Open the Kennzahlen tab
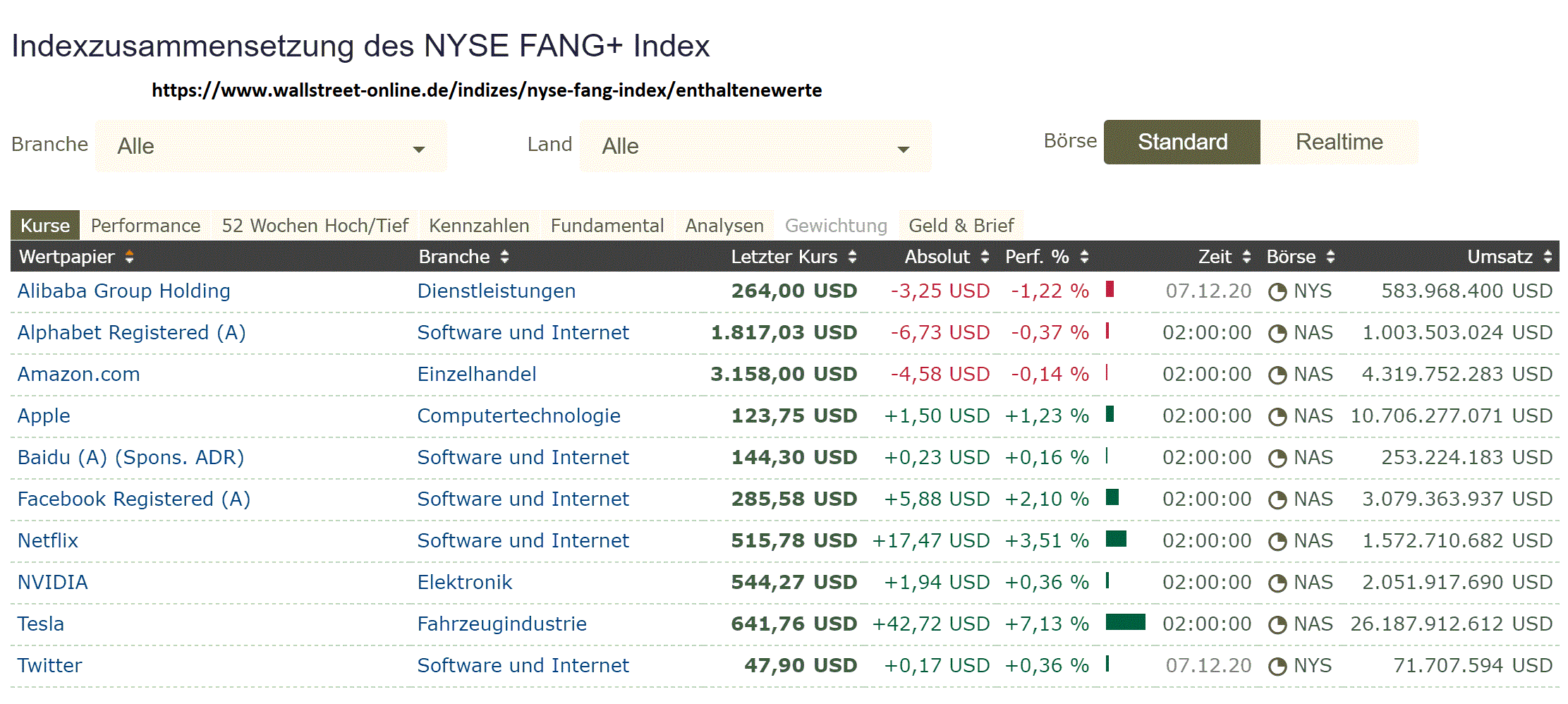Image resolution: width=1568 pixels, height=704 pixels. point(479,226)
